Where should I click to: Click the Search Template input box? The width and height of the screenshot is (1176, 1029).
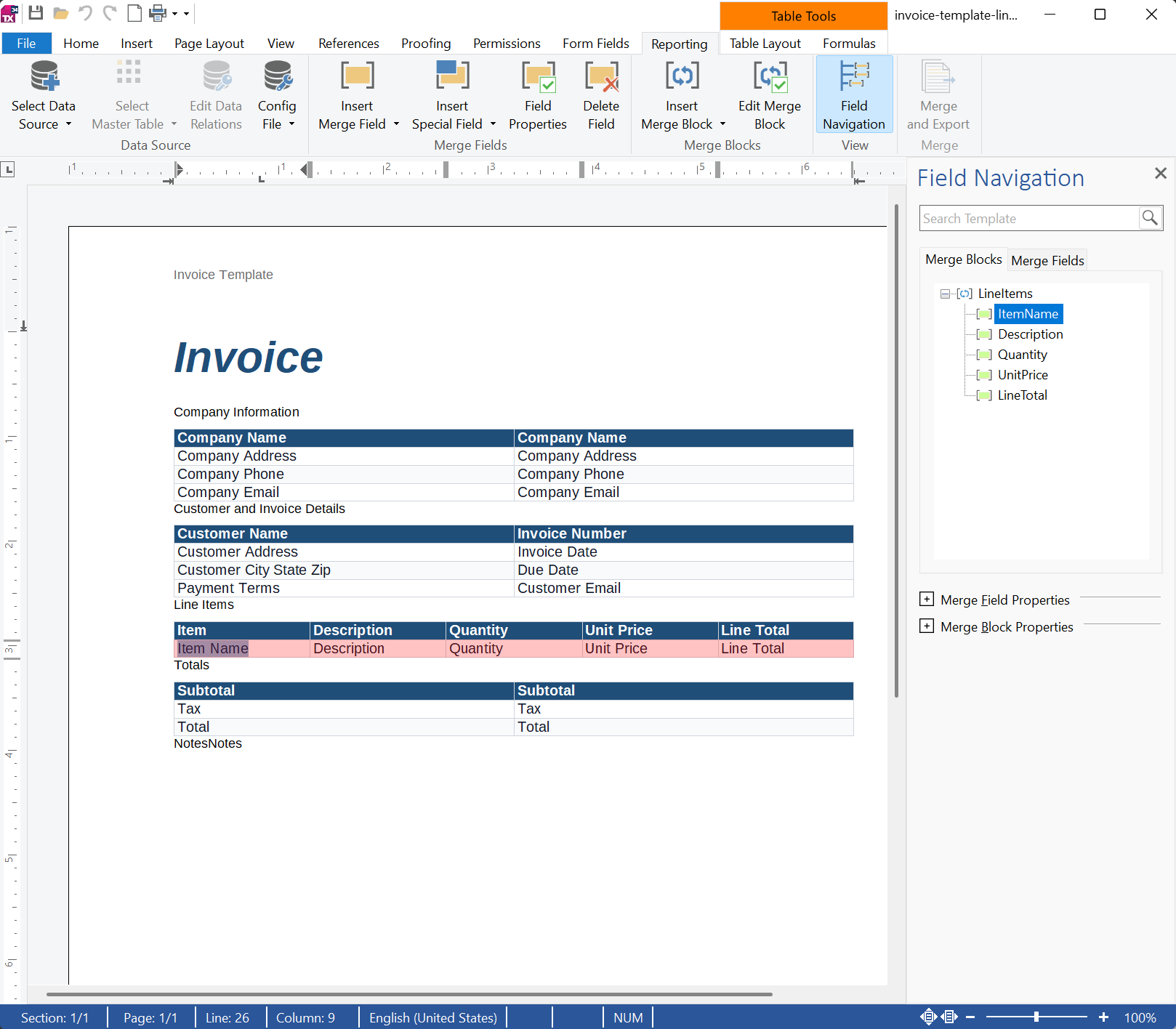[1029, 218]
